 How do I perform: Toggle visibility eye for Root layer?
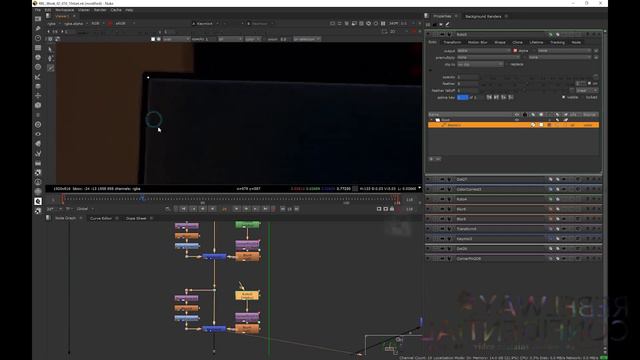coord(517,120)
